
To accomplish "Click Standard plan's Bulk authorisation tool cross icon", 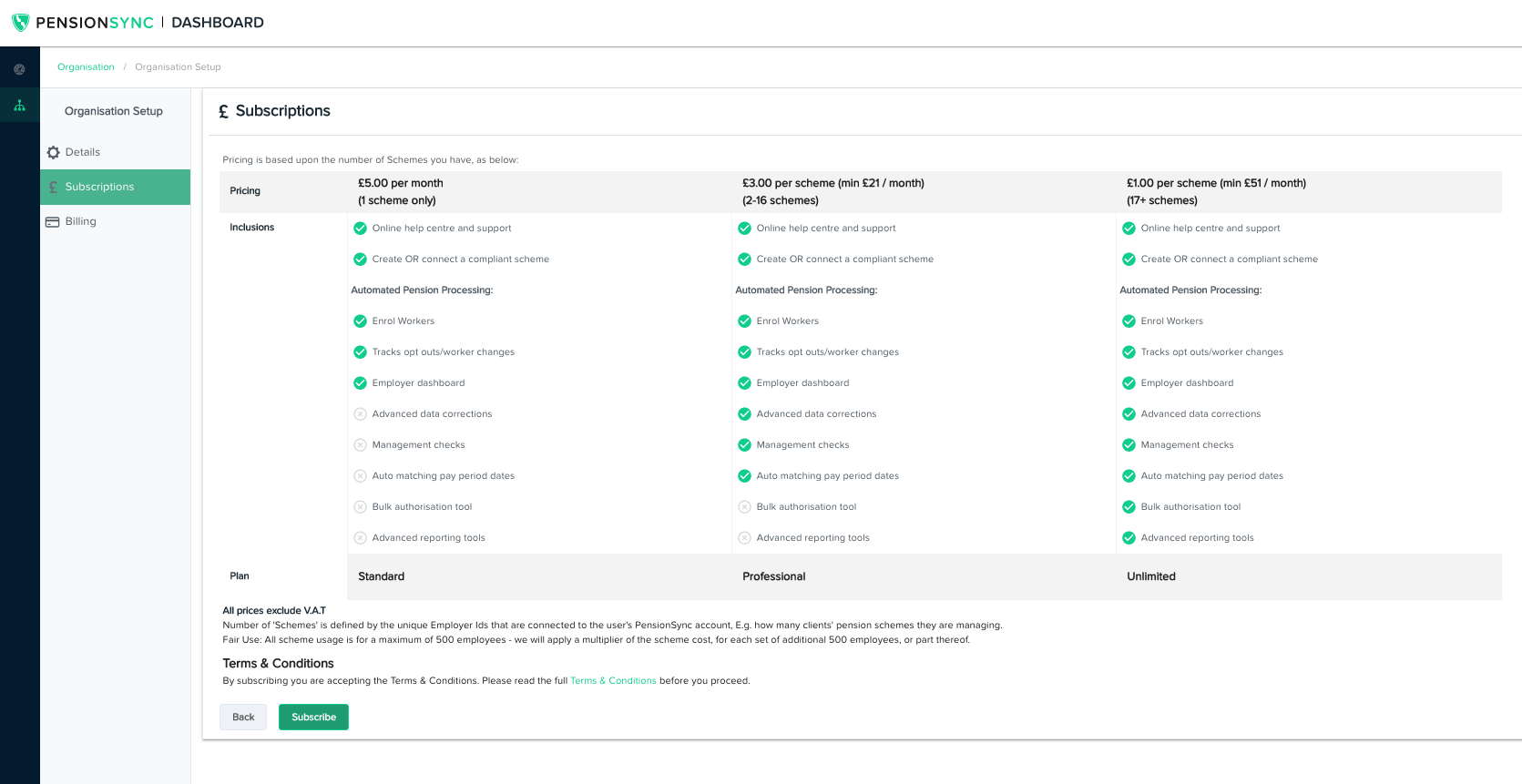I will click(x=360, y=507).
